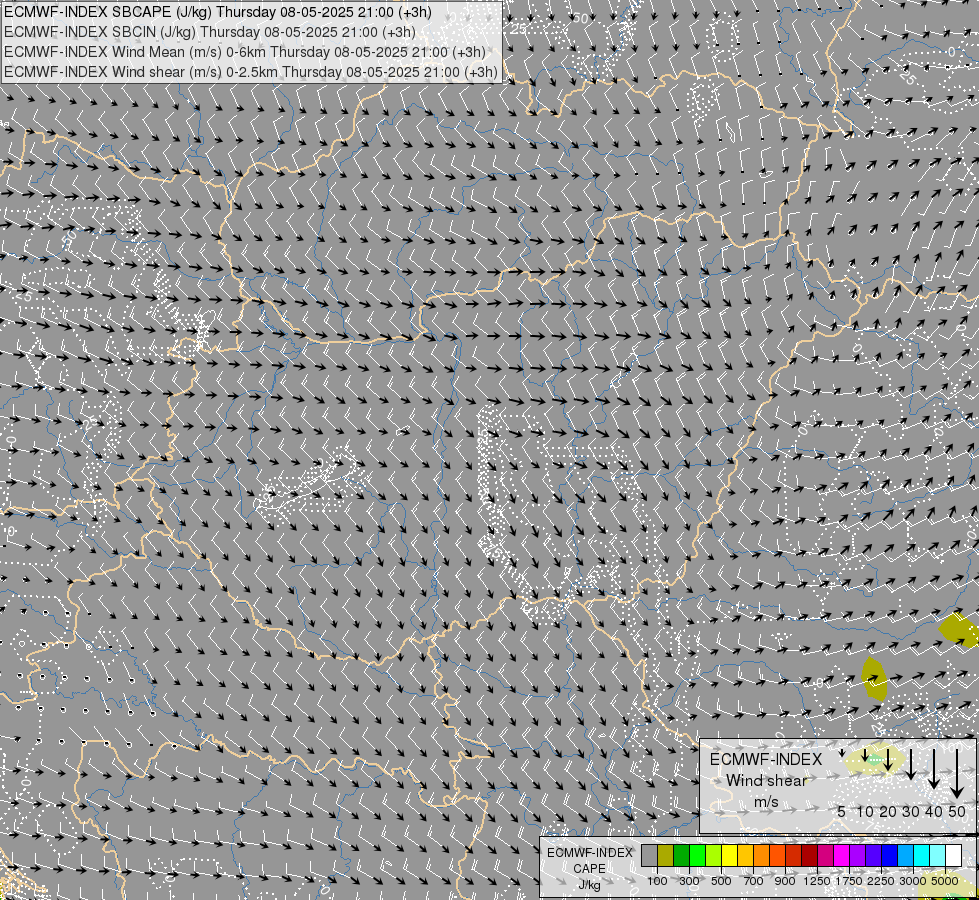979x900 pixels.
Task: Click the 40 m/s arrow in shear legend
Action: (x=933, y=769)
